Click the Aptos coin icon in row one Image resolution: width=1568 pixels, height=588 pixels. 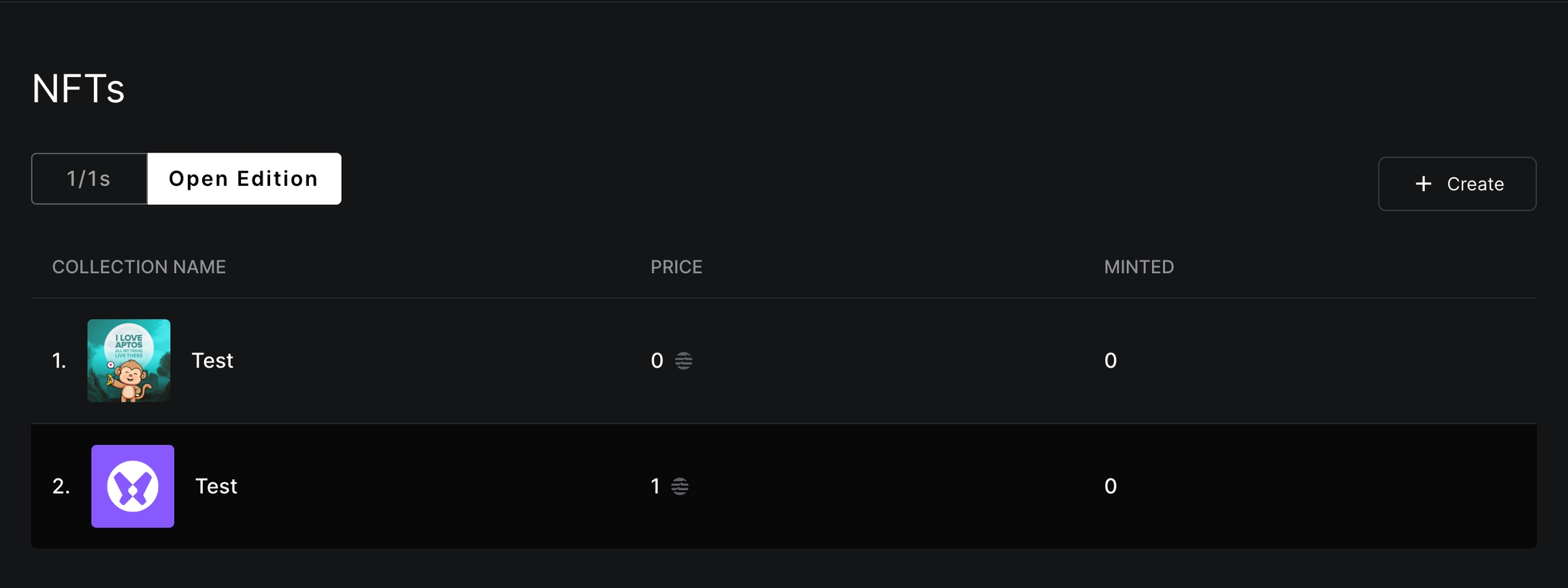683,361
